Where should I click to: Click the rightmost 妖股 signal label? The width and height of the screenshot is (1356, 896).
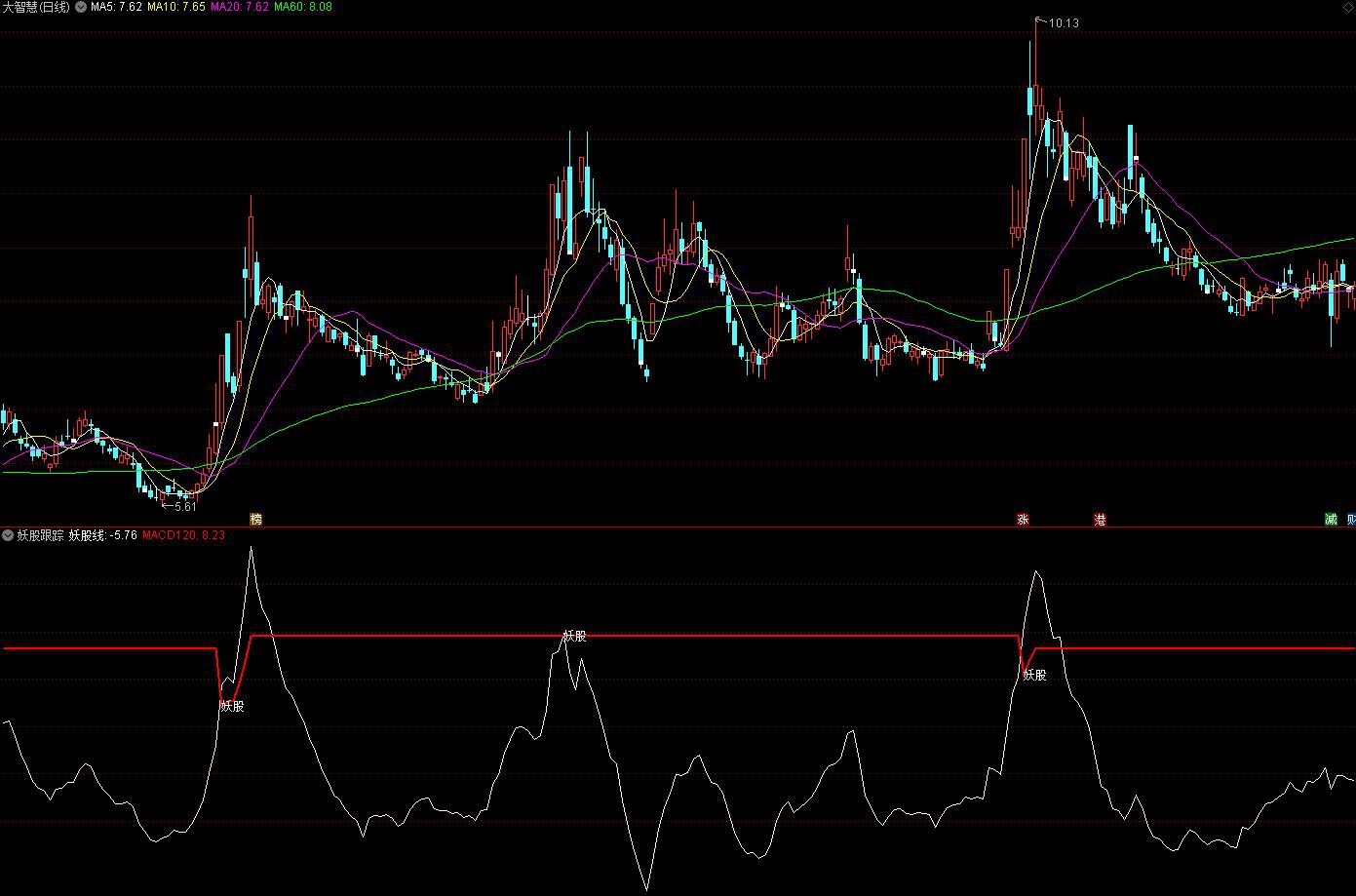[x=1034, y=675]
